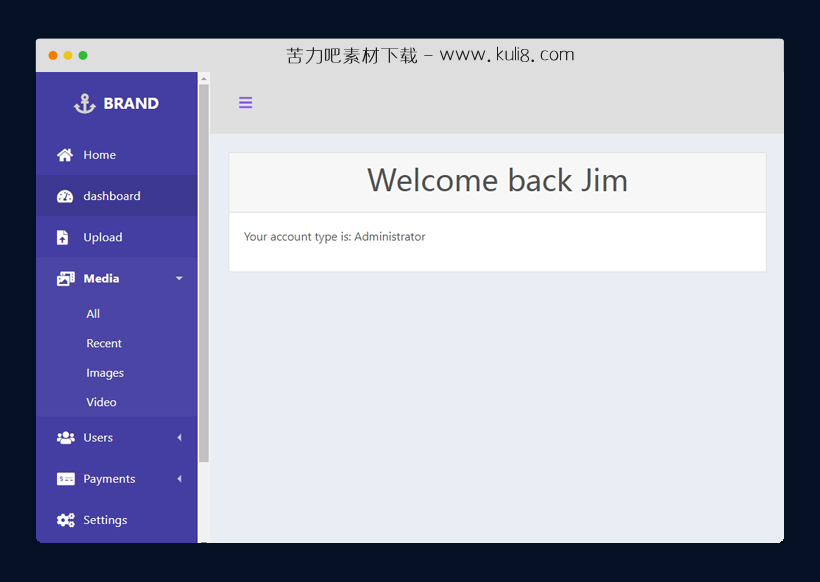Toggle sidebar with the hamburger menu button
820x582 pixels.
(245, 102)
